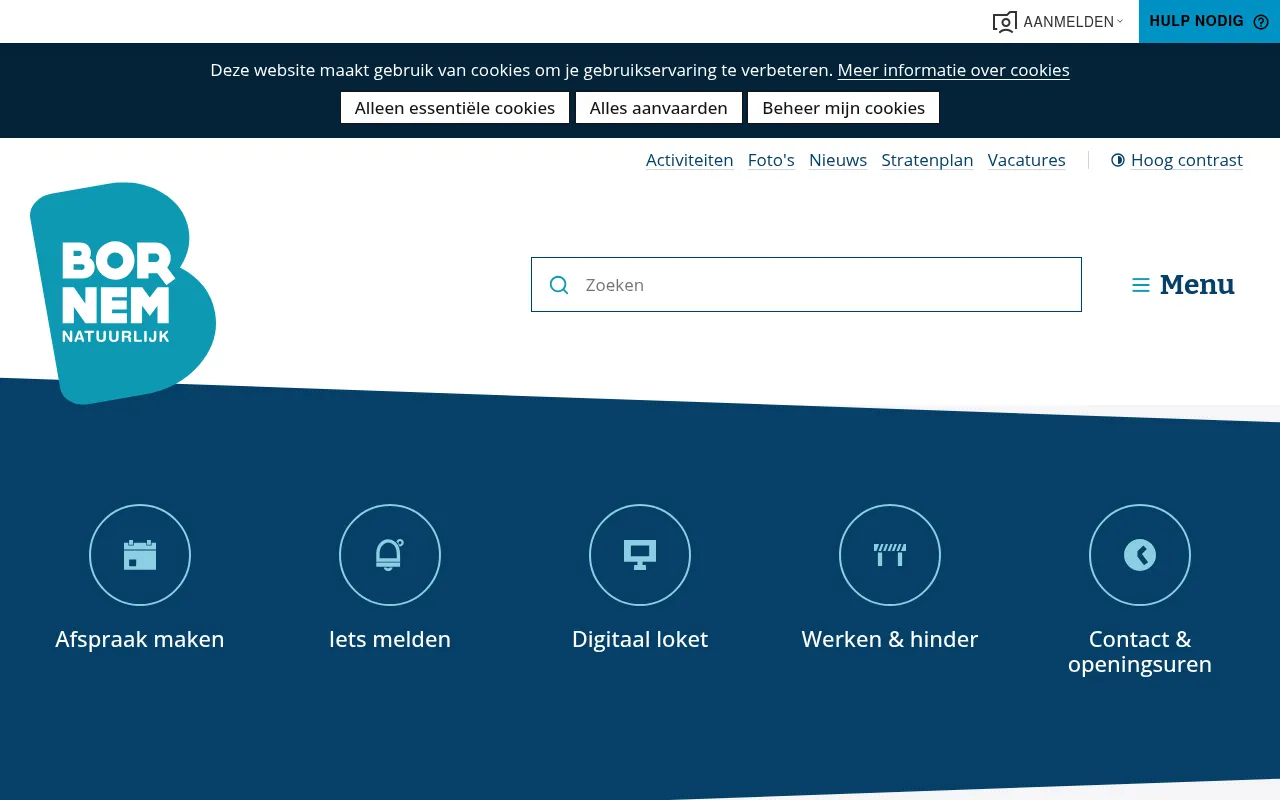Click the user icon beside Aanmelden

point(1005,22)
